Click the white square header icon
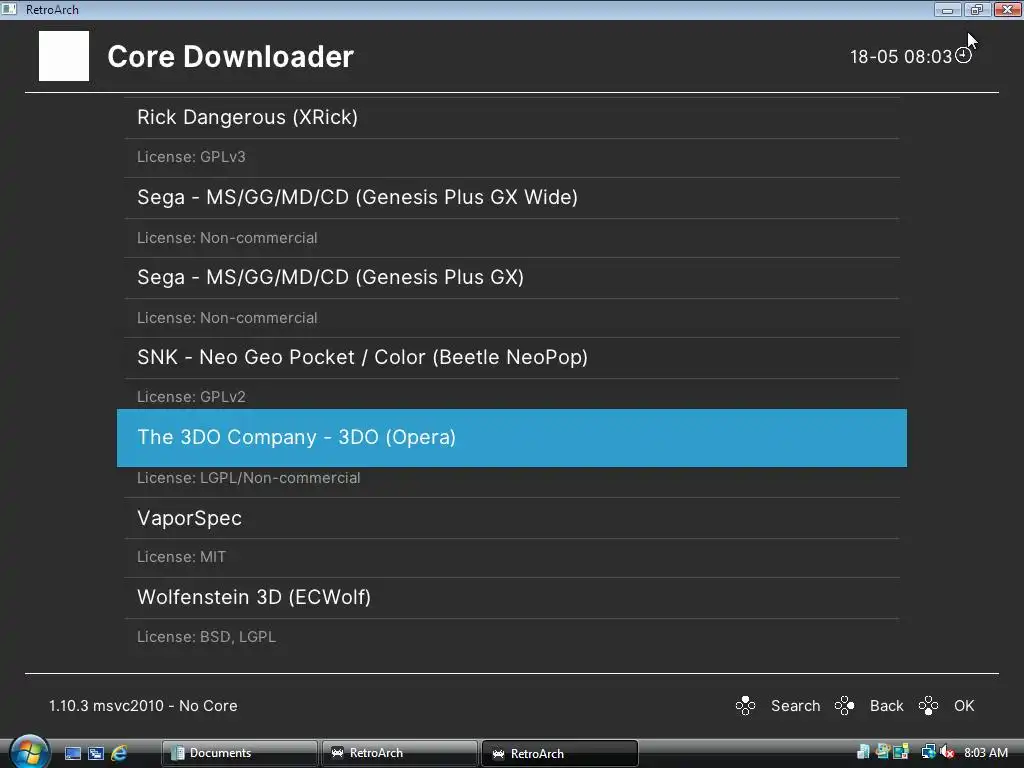Viewport: 1024px width, 768px height. coord(64,56)
